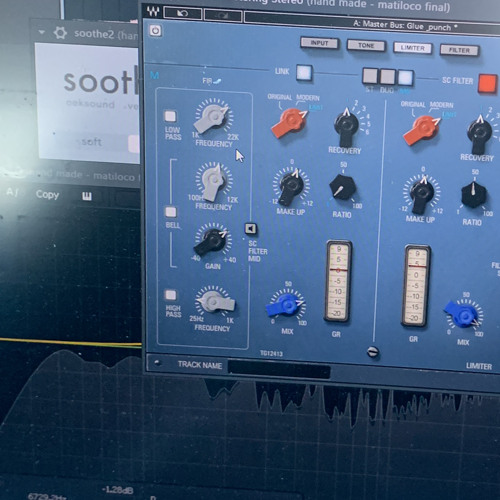The image size is (500, 500).
Task: Click the right channel red Original/Modern selector knob
Action: pos(423,129)
